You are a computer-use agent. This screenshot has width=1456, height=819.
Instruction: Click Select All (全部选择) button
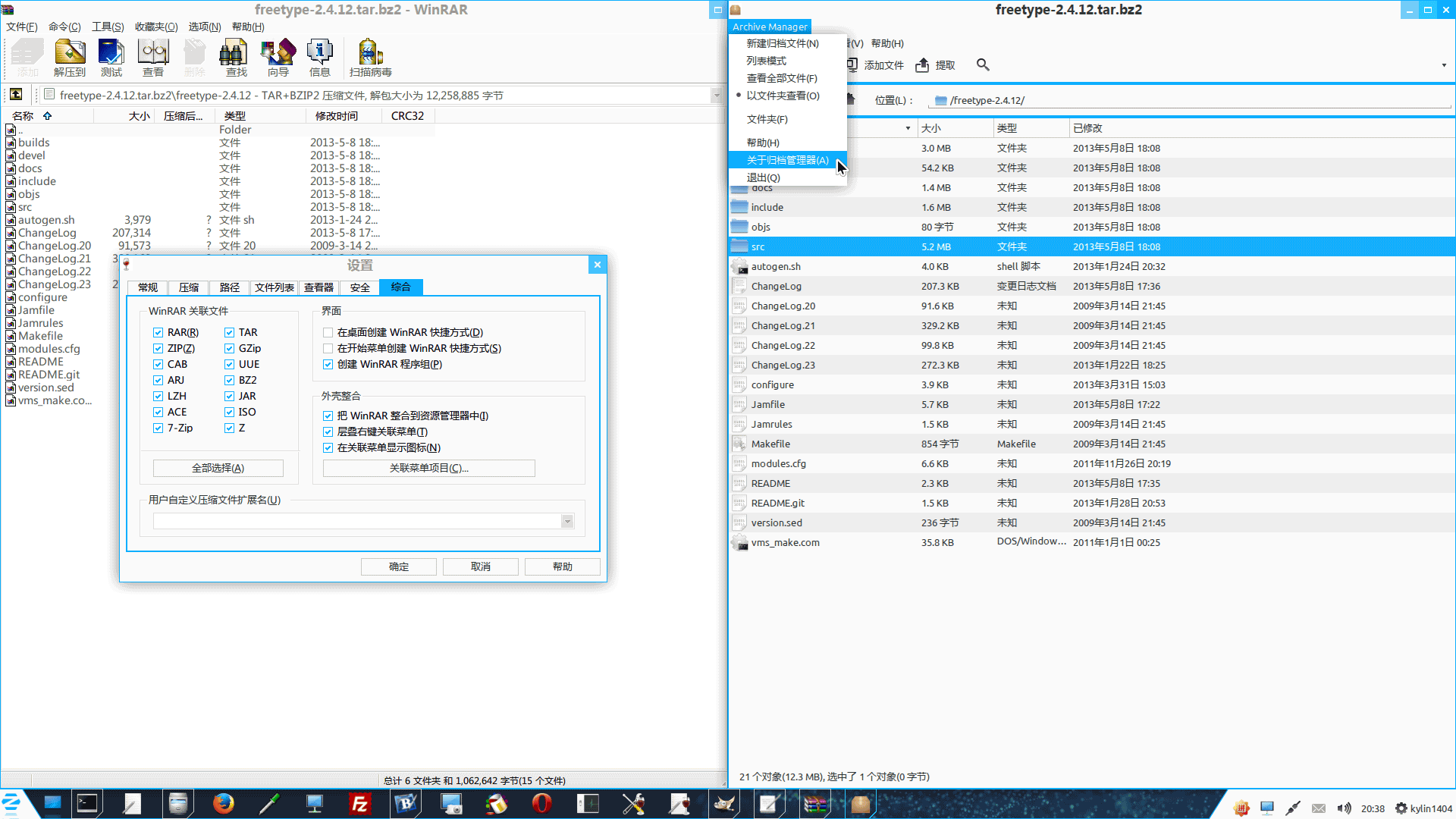click(x=218, y=468)
